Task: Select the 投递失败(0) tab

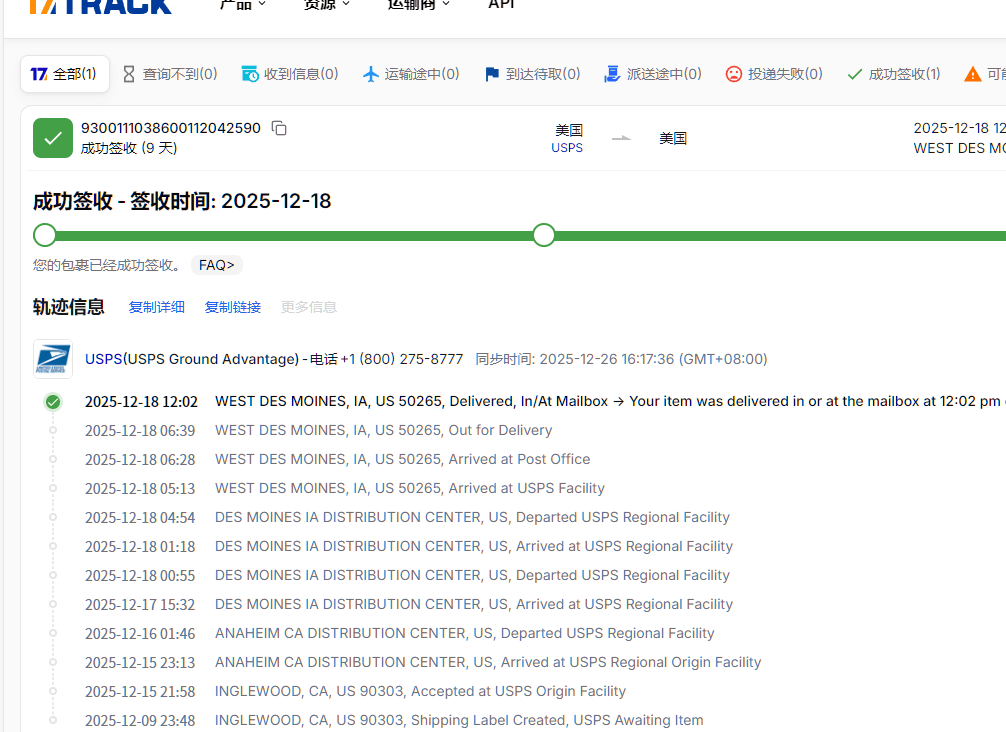Action: (x=774, y=74)
